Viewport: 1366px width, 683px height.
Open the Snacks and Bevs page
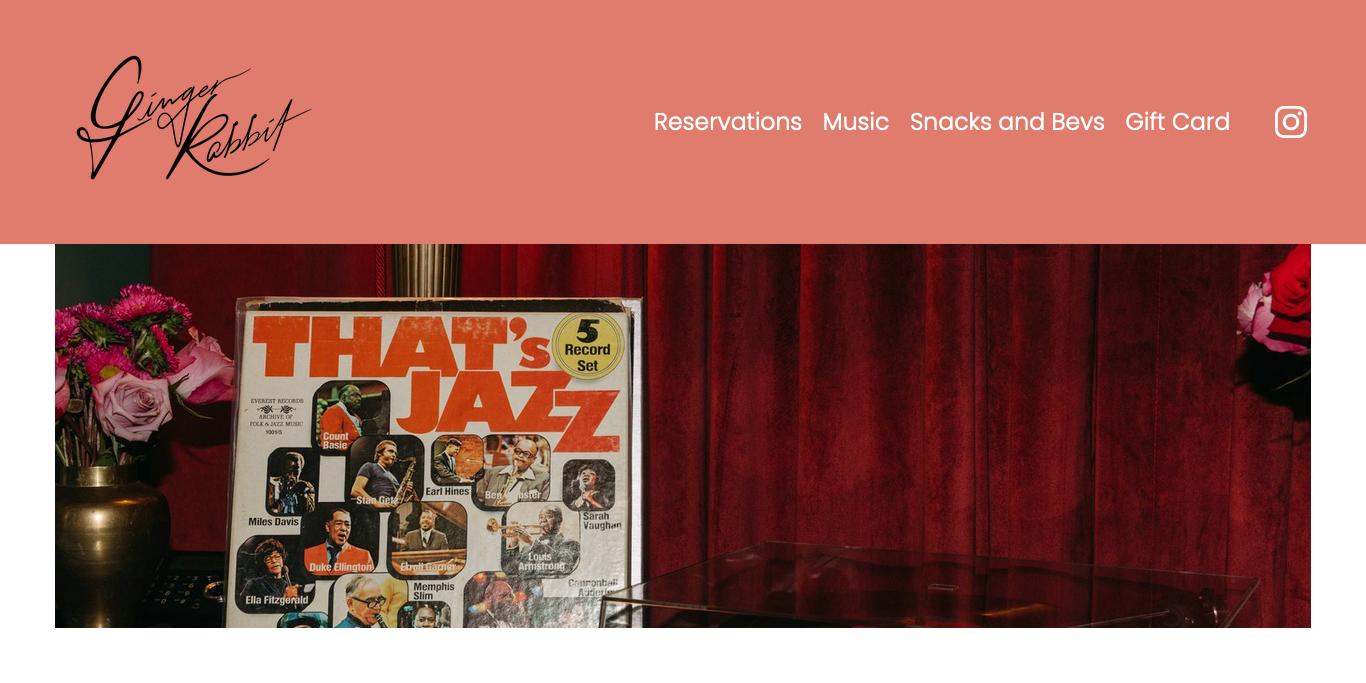1007,122
